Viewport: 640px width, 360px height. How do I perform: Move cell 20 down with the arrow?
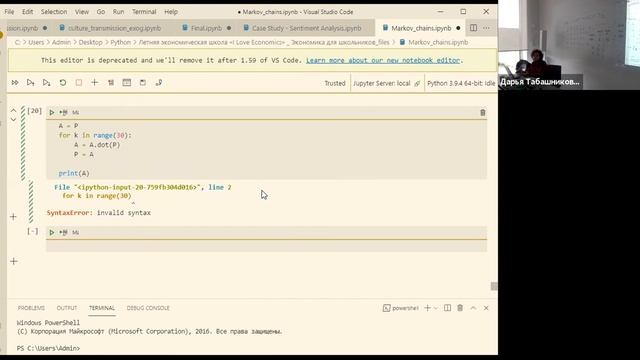[x=13, y=120]
